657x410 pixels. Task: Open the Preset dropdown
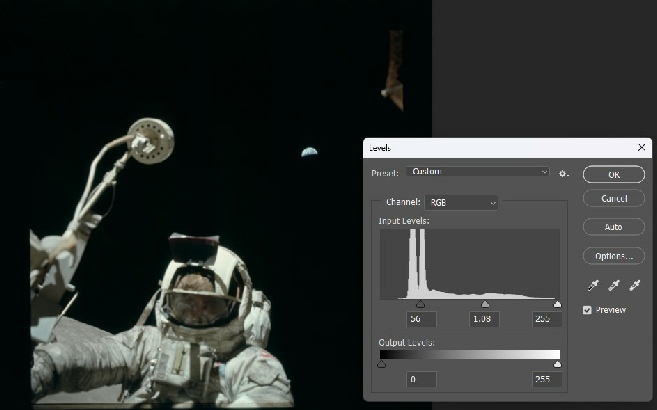point(477,172)
